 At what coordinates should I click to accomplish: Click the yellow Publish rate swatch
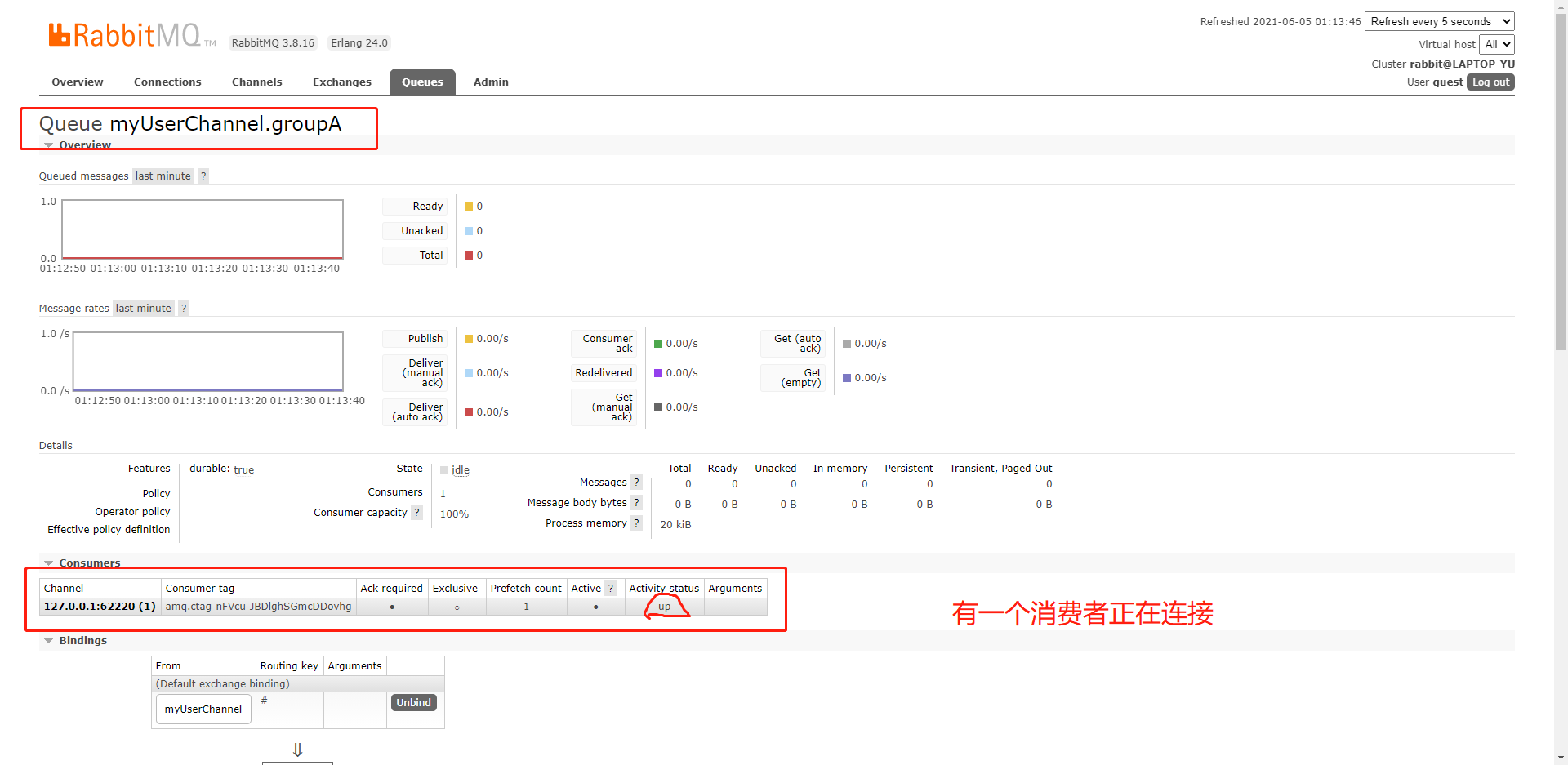tap(469, 339)
